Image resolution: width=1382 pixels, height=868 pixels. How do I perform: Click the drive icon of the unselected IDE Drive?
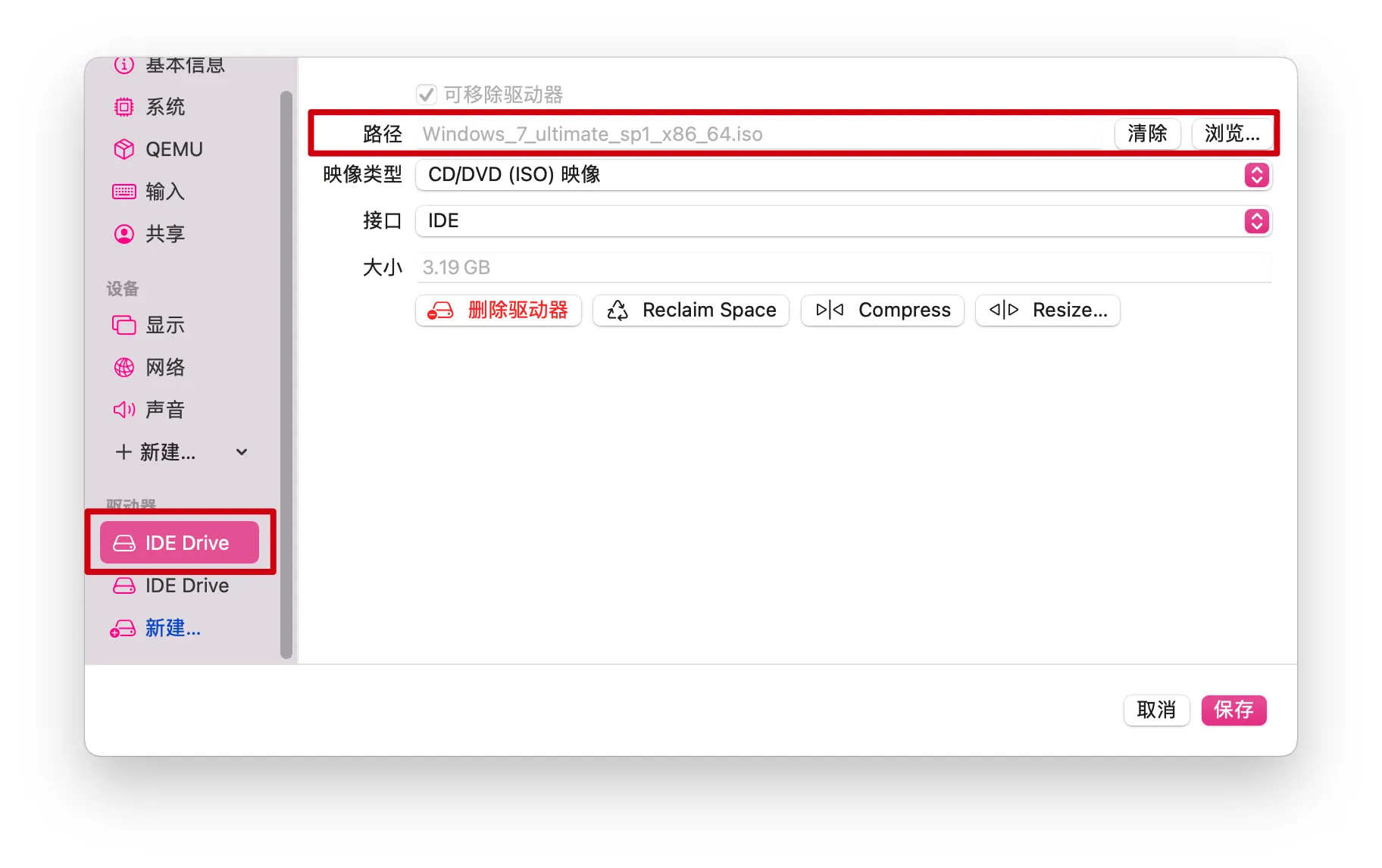(x=124, y=585)
